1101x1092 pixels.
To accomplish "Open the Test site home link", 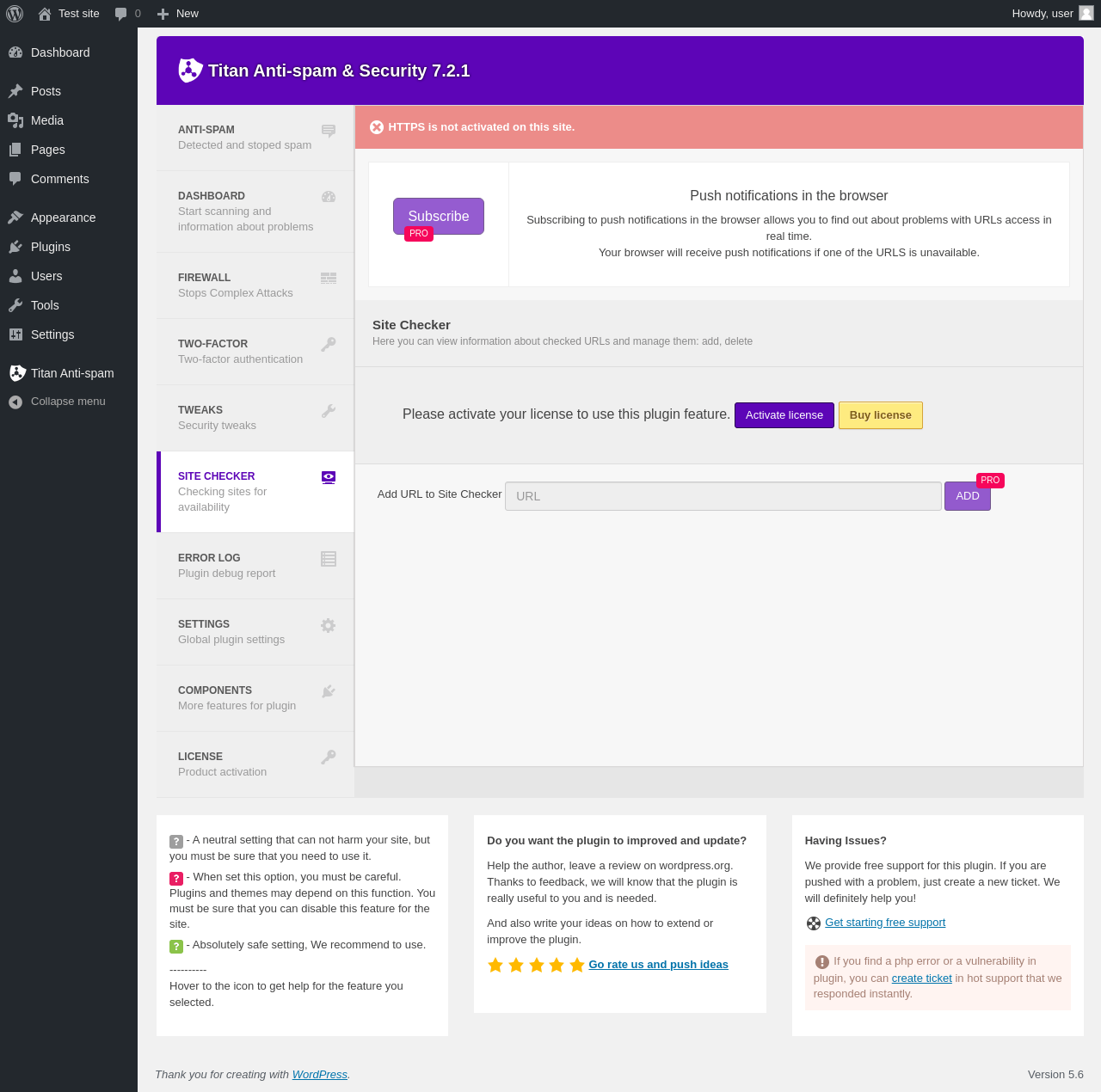I will pos(69,14).
